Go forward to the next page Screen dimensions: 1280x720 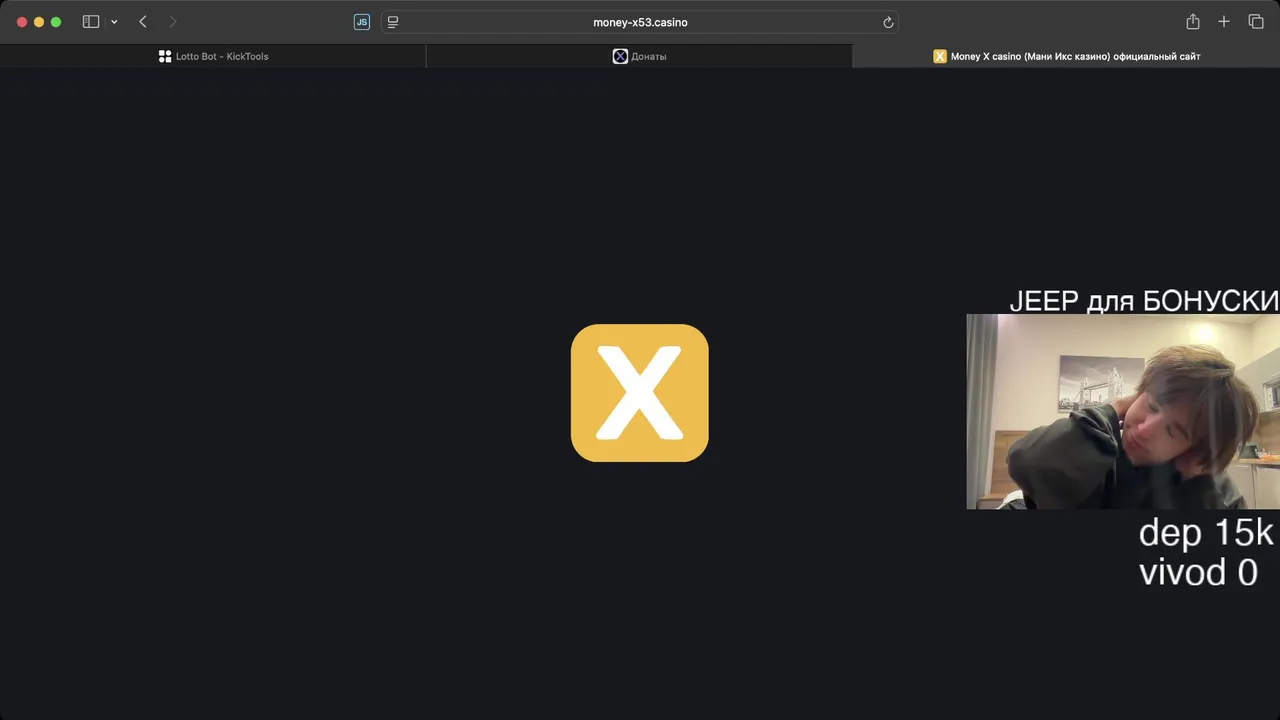tap(172, 22)
